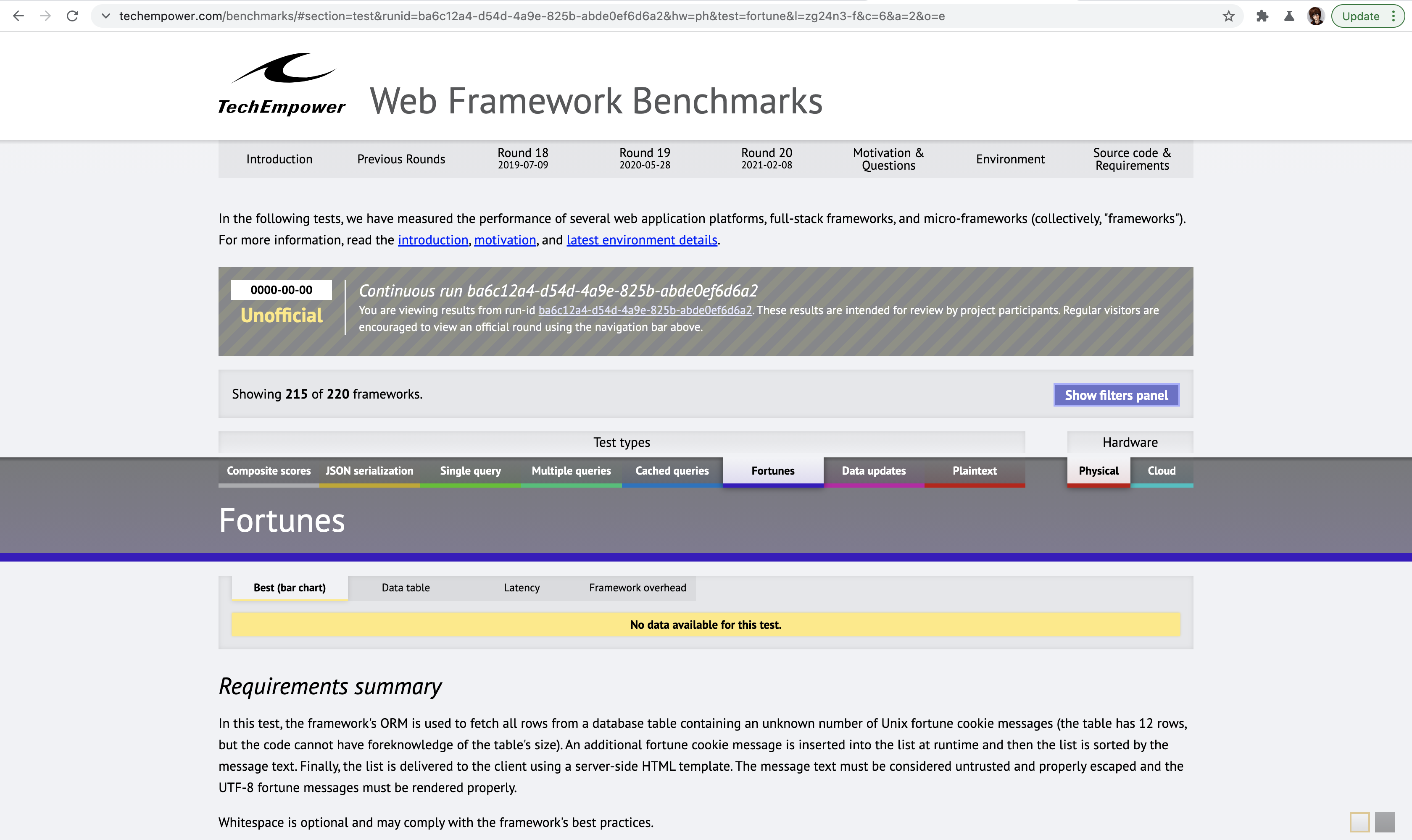The image size is (1412, 840).
Task: Click the TechEmpower logo
Action: click(x=282, y=84)
